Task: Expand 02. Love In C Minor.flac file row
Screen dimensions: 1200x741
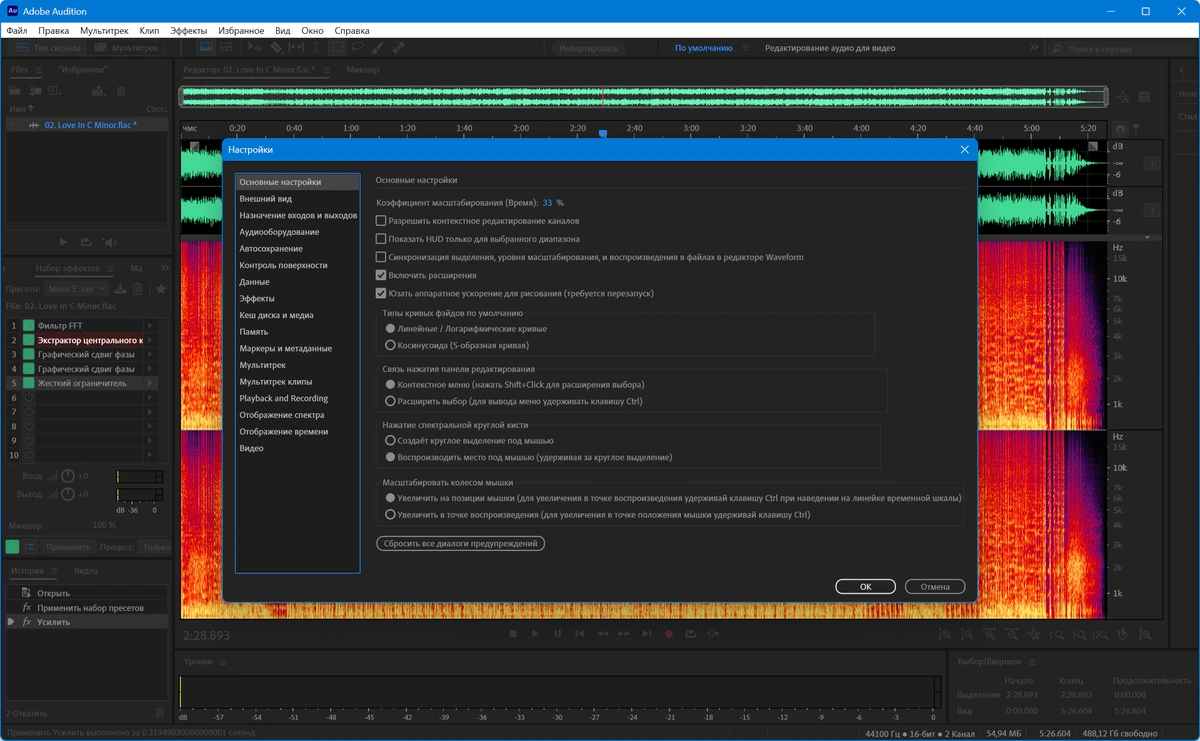Action: pyautogui.click(x=11, y=125)
